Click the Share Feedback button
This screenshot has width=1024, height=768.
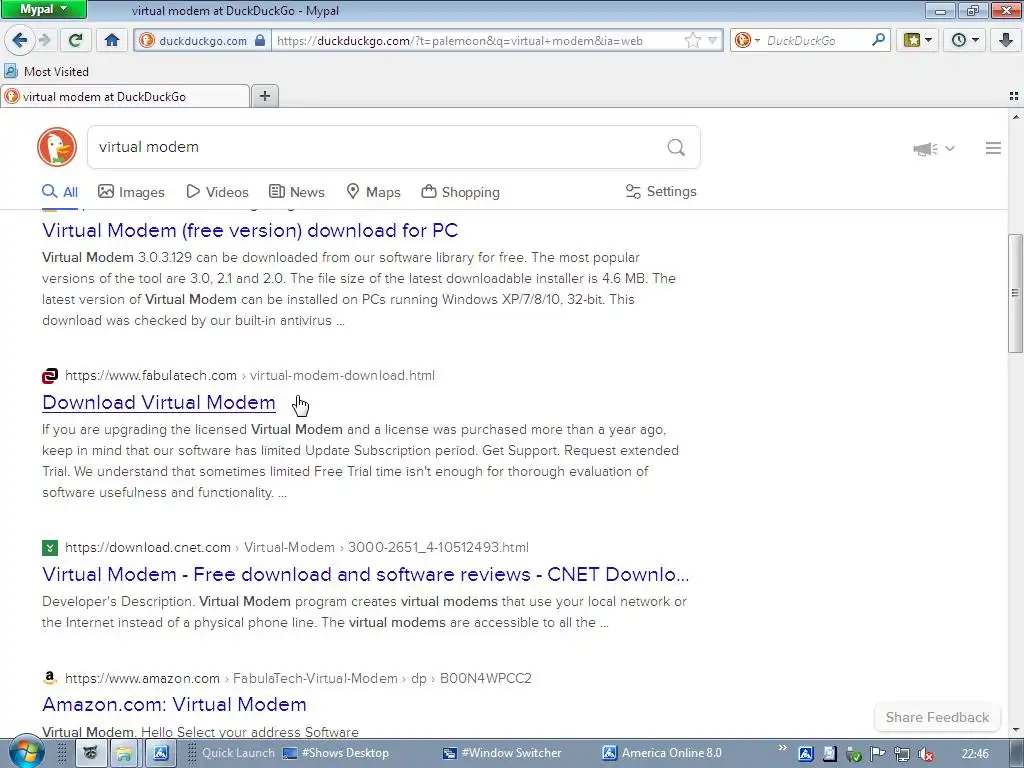[937, 717]
